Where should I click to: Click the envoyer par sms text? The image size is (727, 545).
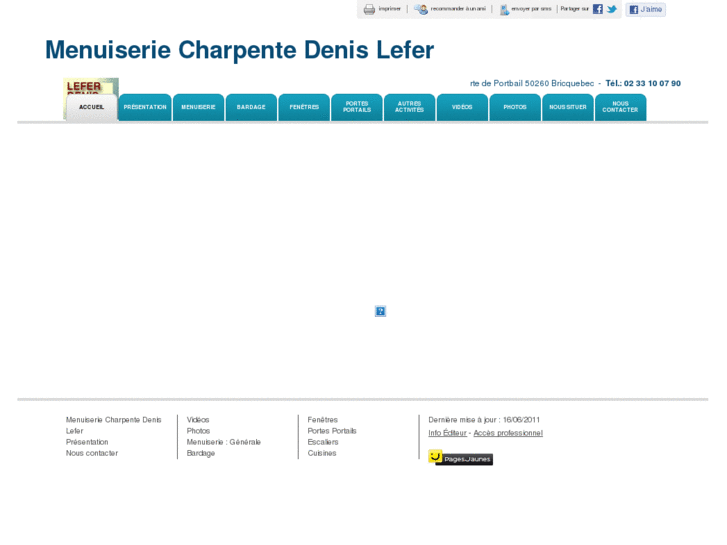[x=531, y=9]
